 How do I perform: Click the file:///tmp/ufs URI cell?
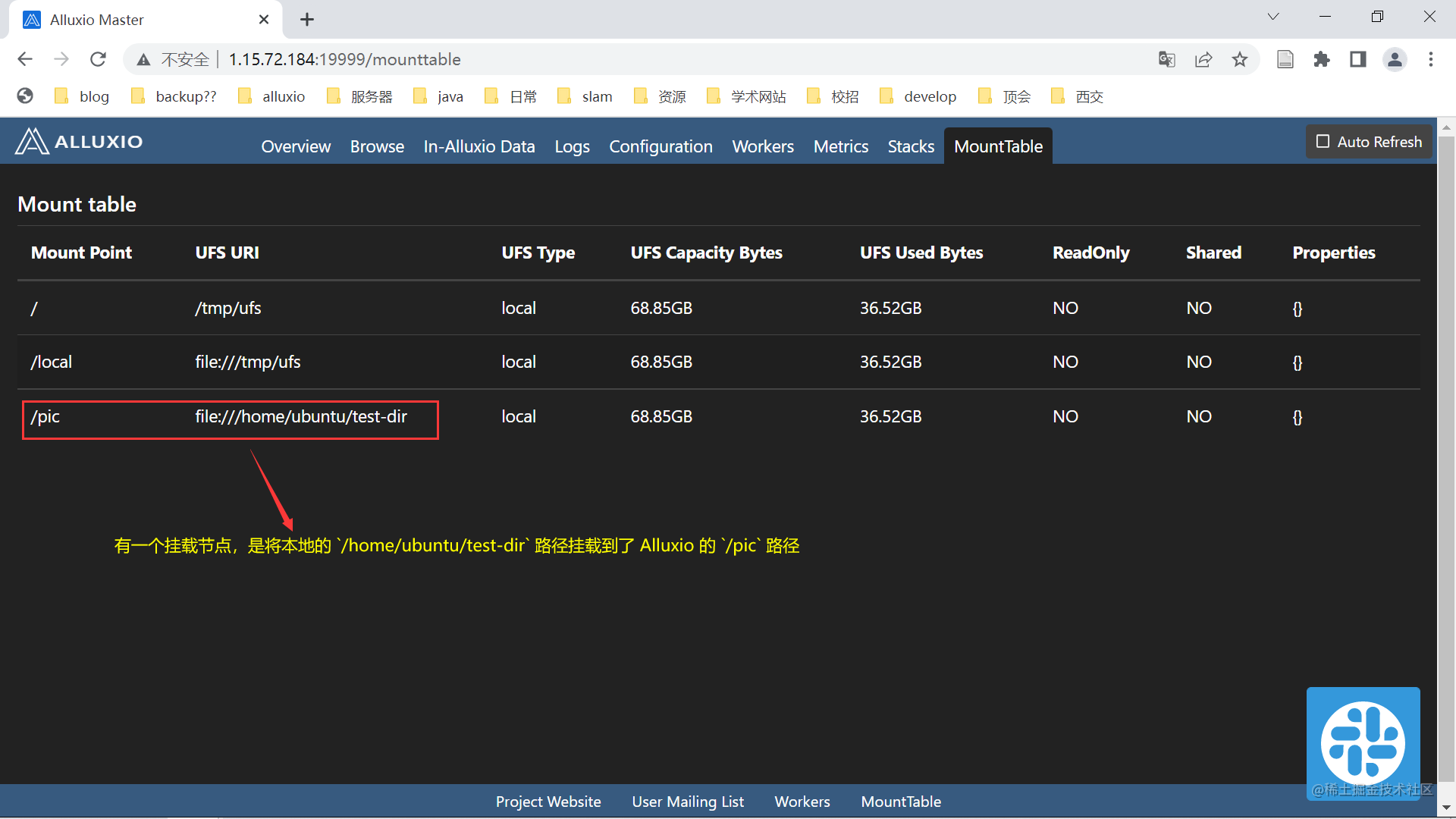click(x=248, y=362)
